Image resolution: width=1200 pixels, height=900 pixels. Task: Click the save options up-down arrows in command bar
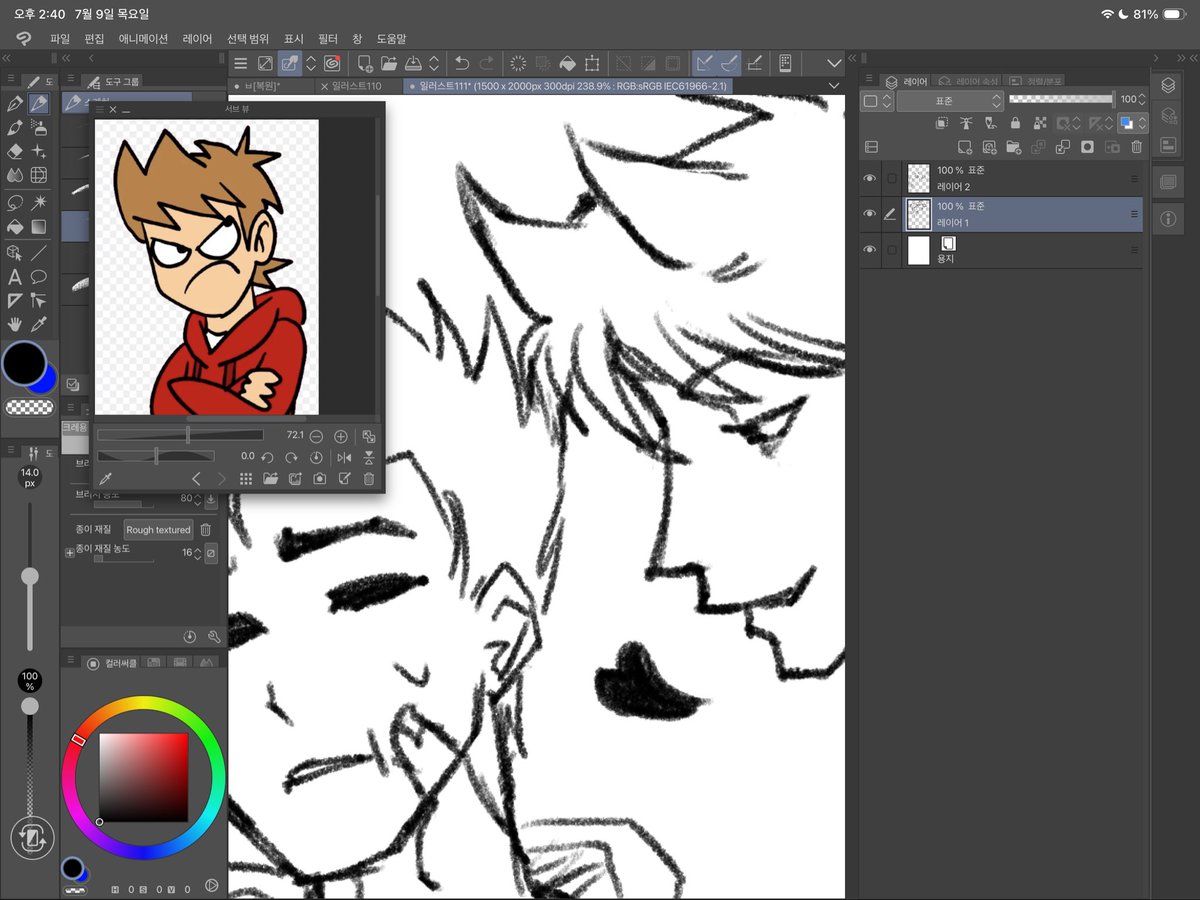click(x=433, y=63)
